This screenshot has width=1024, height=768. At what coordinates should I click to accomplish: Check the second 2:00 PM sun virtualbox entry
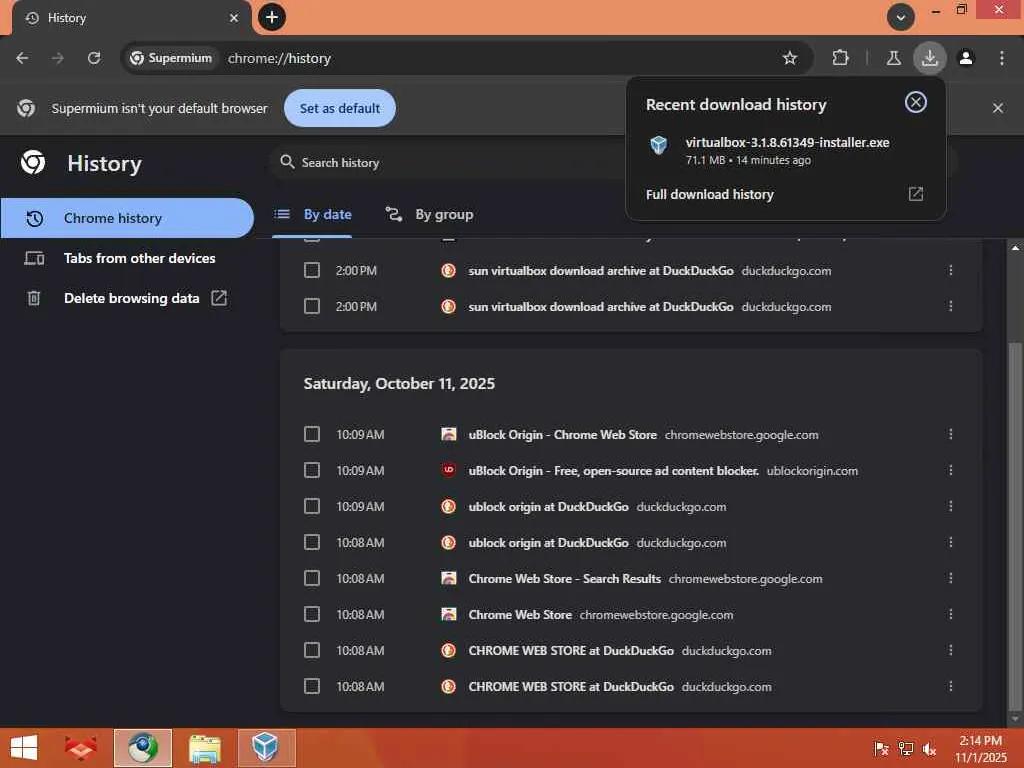(312, 306)
